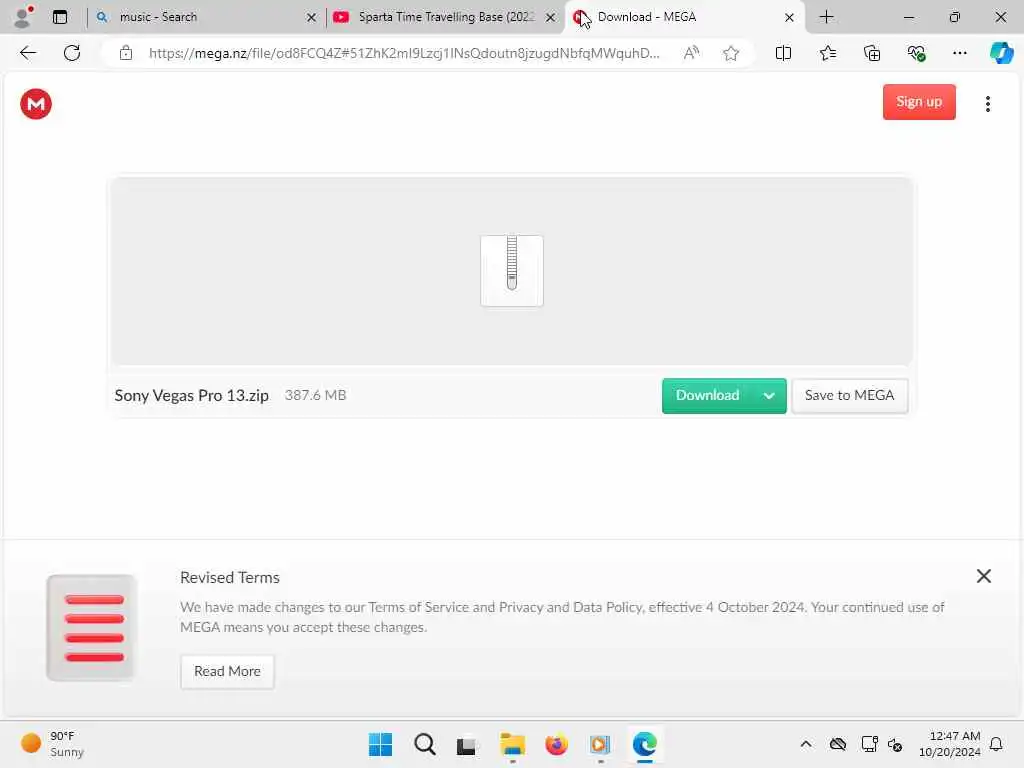1024x768 pixels.
Task: Launch Firefox from taskbar
Action: pos(556,744)
